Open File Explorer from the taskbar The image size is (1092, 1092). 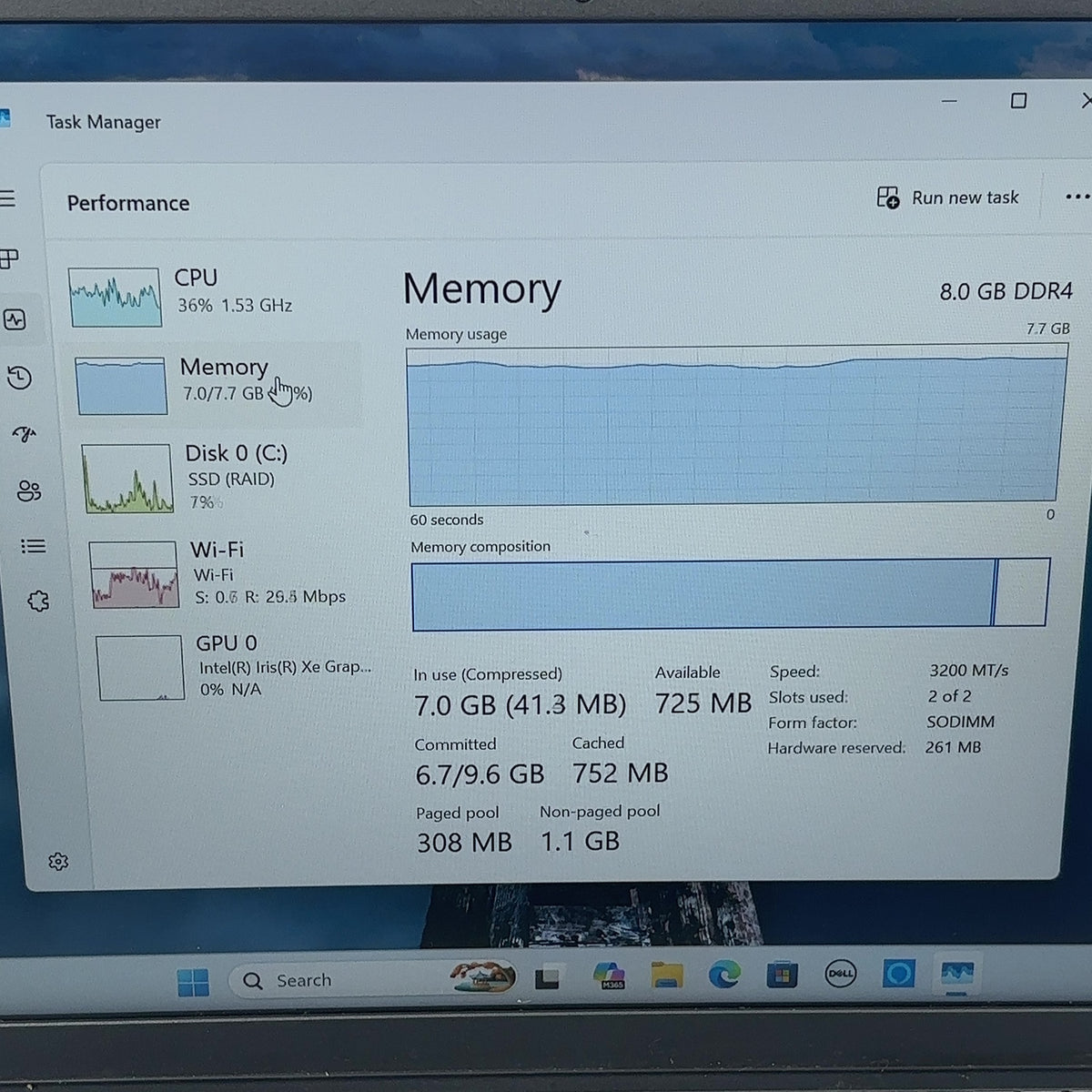[x=667, y=976]
